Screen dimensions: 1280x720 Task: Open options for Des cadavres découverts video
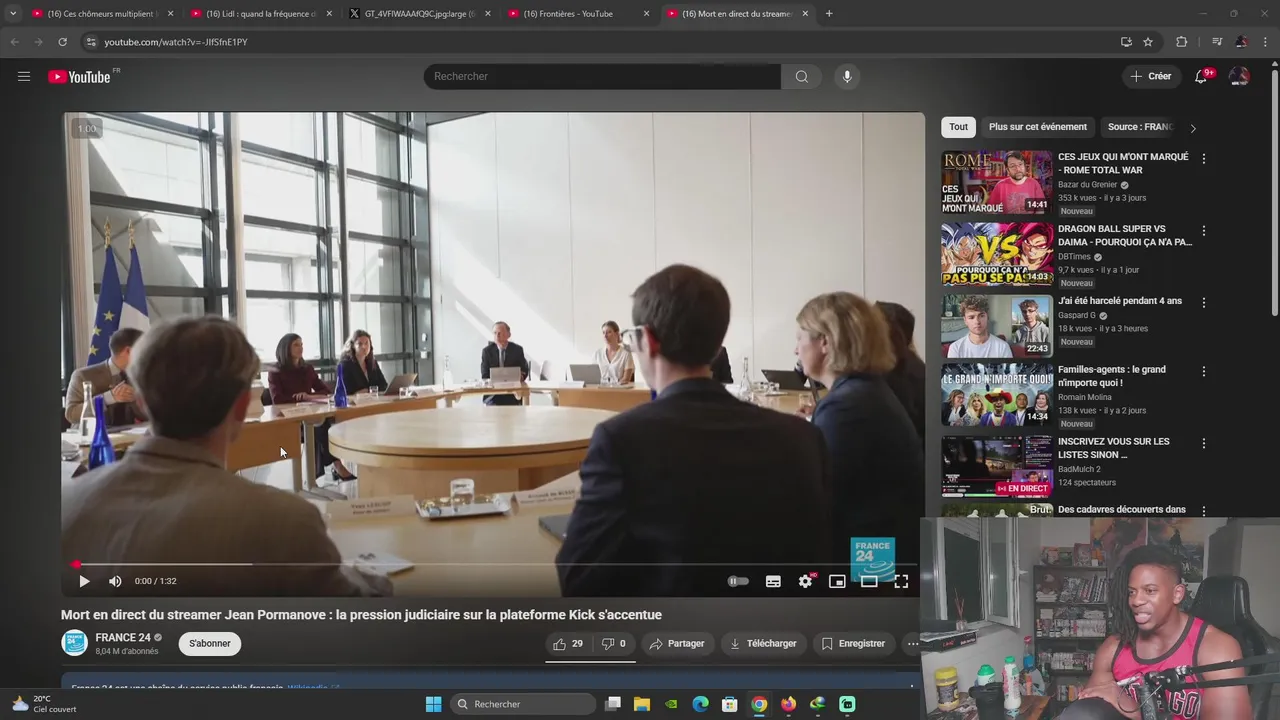(x=1203, y=511)
